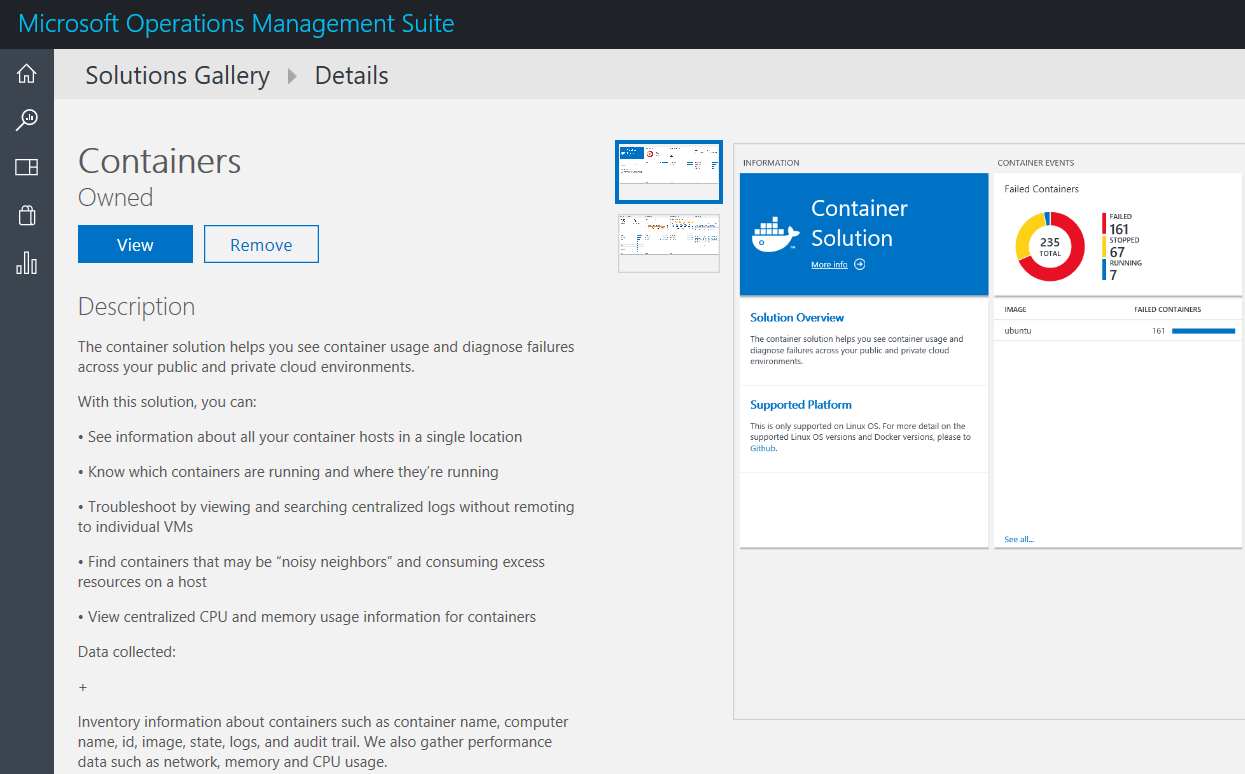The height and width of the screenshot is (774, 1245).
Task: Open Solutions Gallery from the breadcrumb
Action: (x=177, y=75)
